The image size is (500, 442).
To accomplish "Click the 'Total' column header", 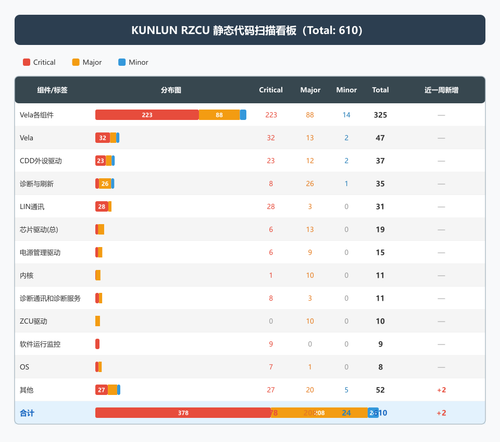I will [x=380, y=90].
